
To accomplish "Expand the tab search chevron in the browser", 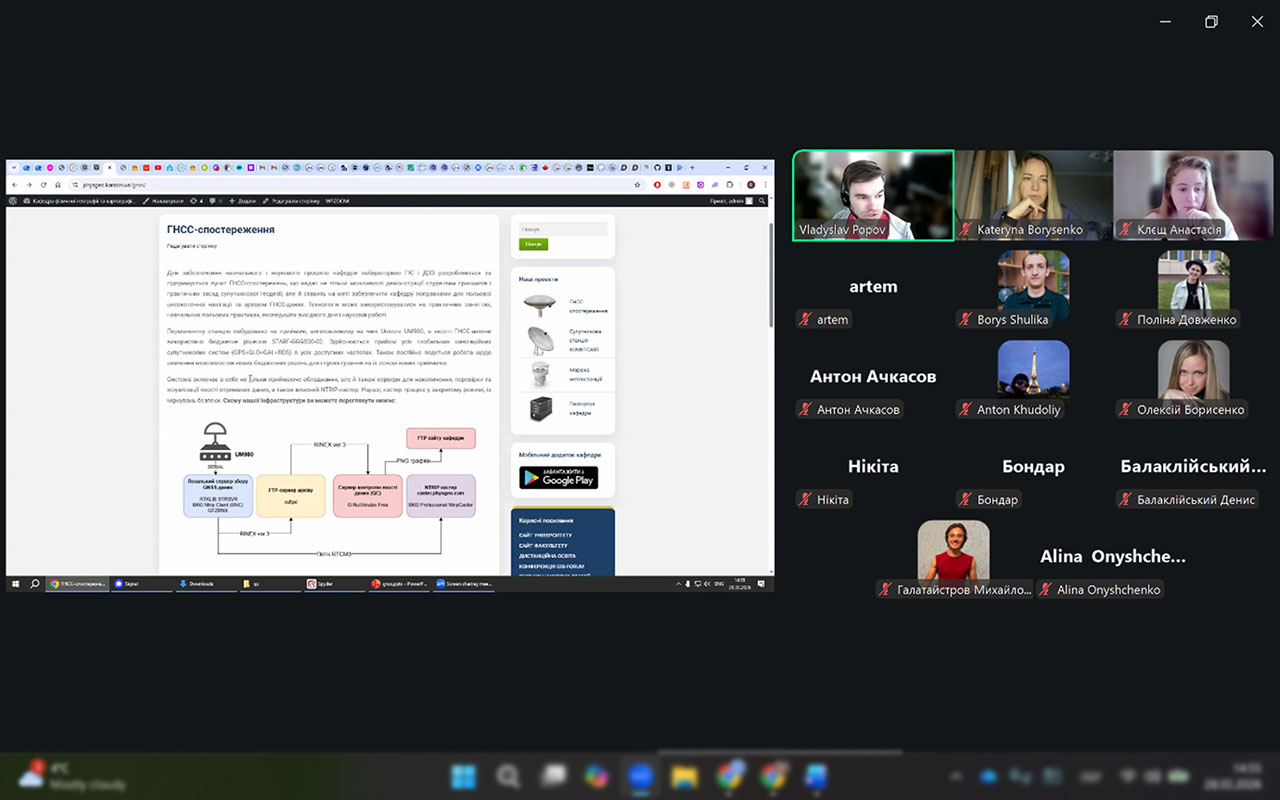I will [x=12, y=167].
